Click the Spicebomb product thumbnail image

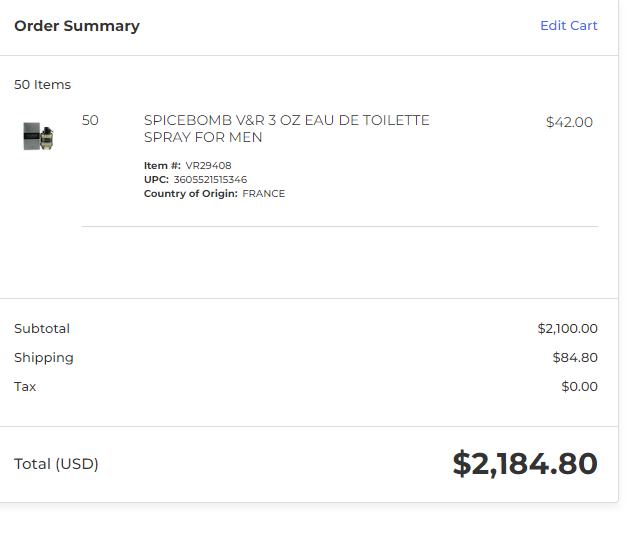[38, 136]
